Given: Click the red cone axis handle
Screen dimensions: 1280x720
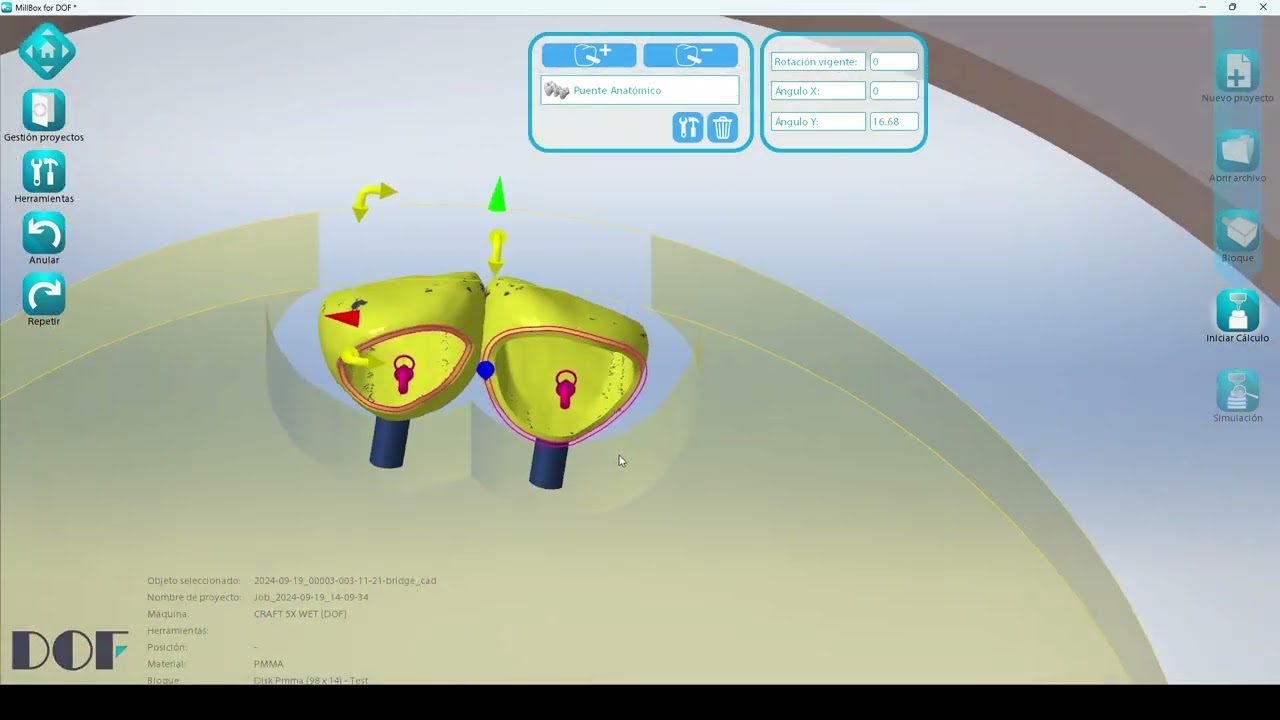Looking at the screenshot, I should 342,318.
